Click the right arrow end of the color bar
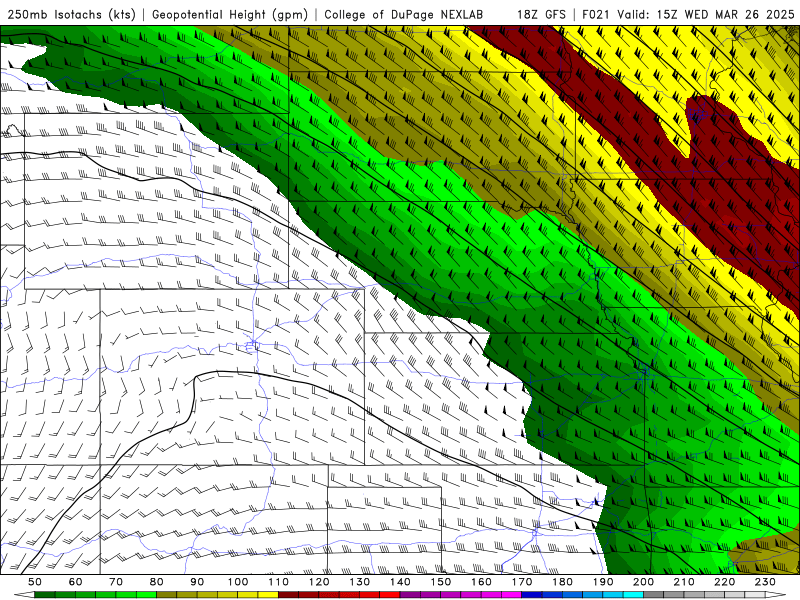 click(x=776, y=595)
